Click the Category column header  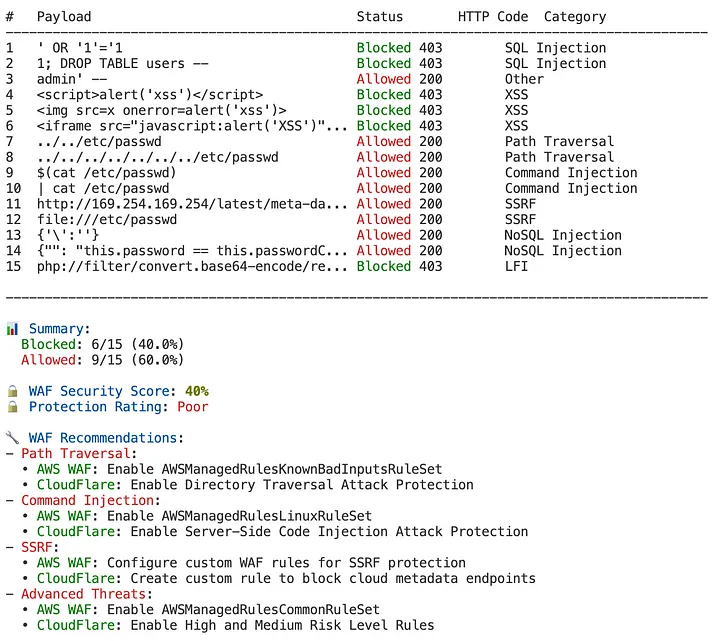[575, 17]
